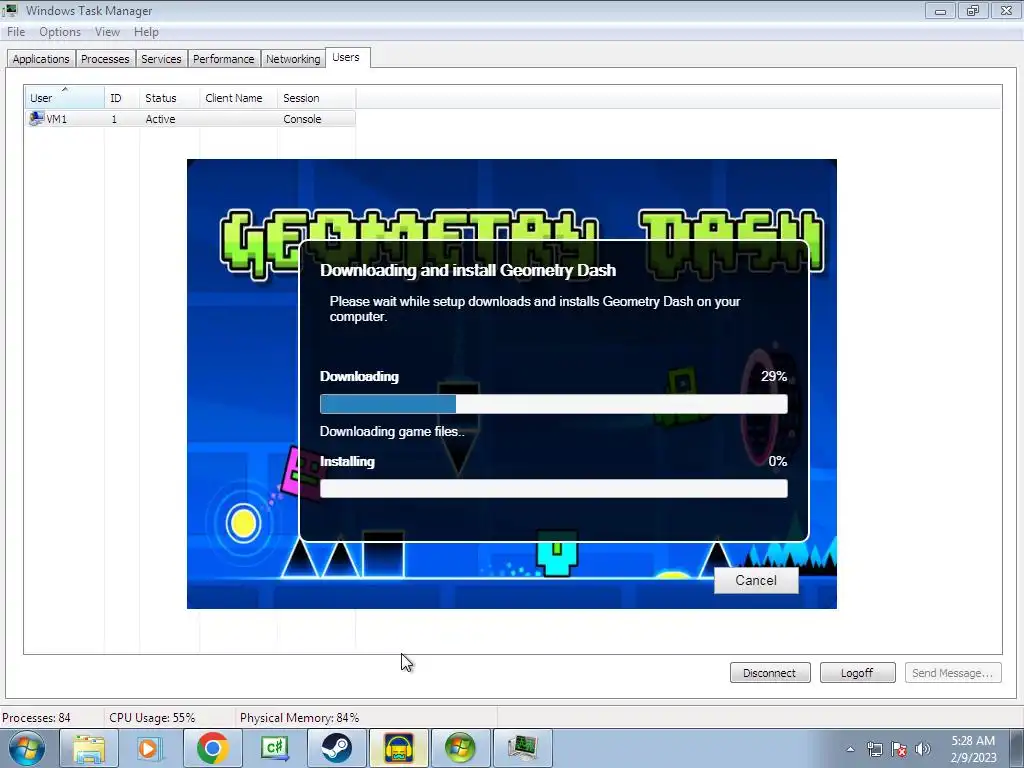Screen dimensions: 1024x768
Task: Launch Windows Media Player from taskbar
Action: (x=149, y=748)
